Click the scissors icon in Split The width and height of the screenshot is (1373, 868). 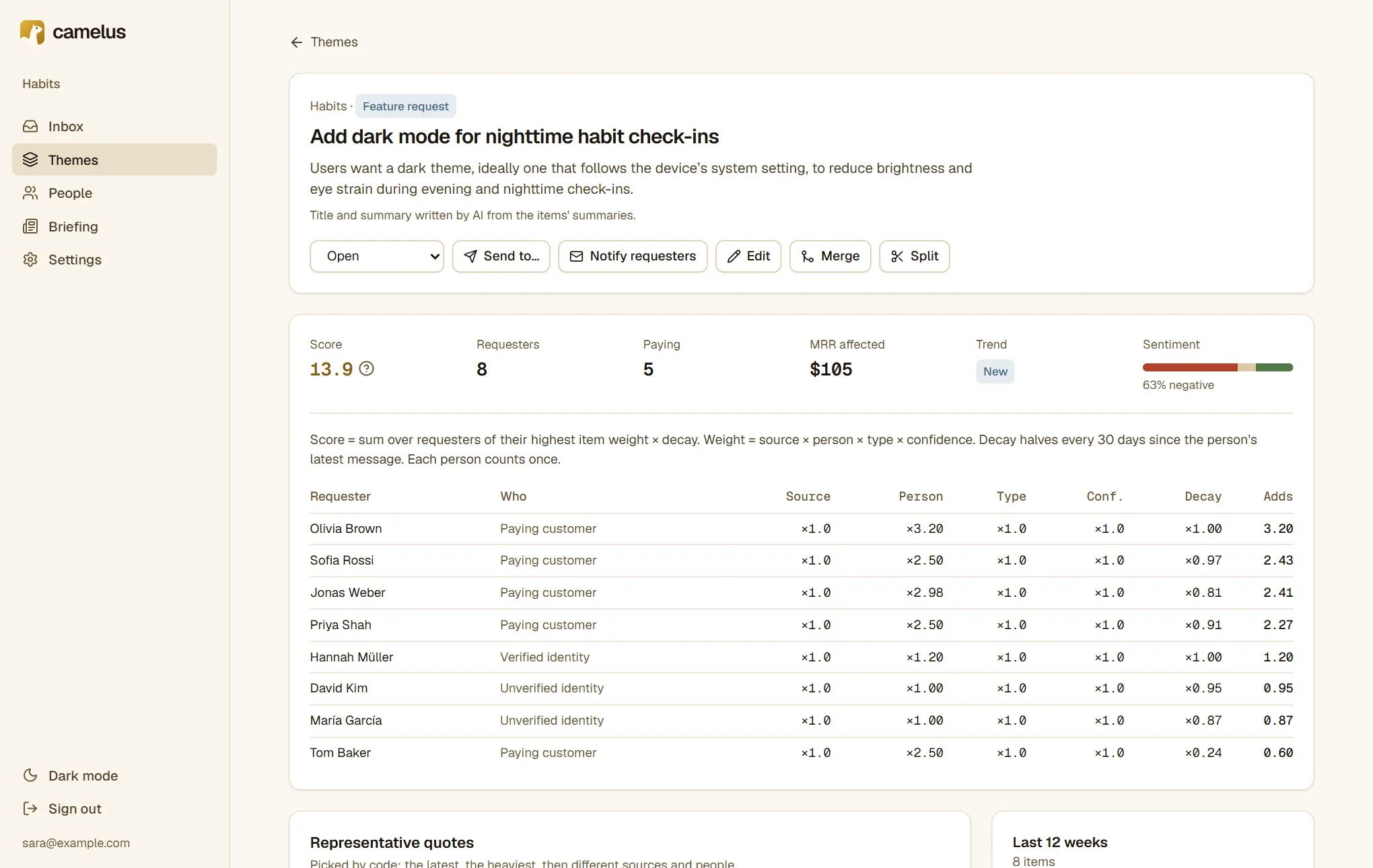pos(897,256)
